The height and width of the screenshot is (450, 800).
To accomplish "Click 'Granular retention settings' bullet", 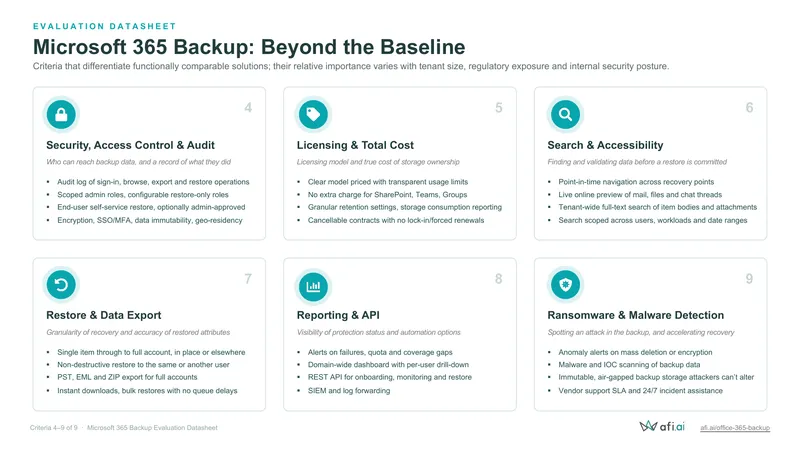I will (405, 207).
